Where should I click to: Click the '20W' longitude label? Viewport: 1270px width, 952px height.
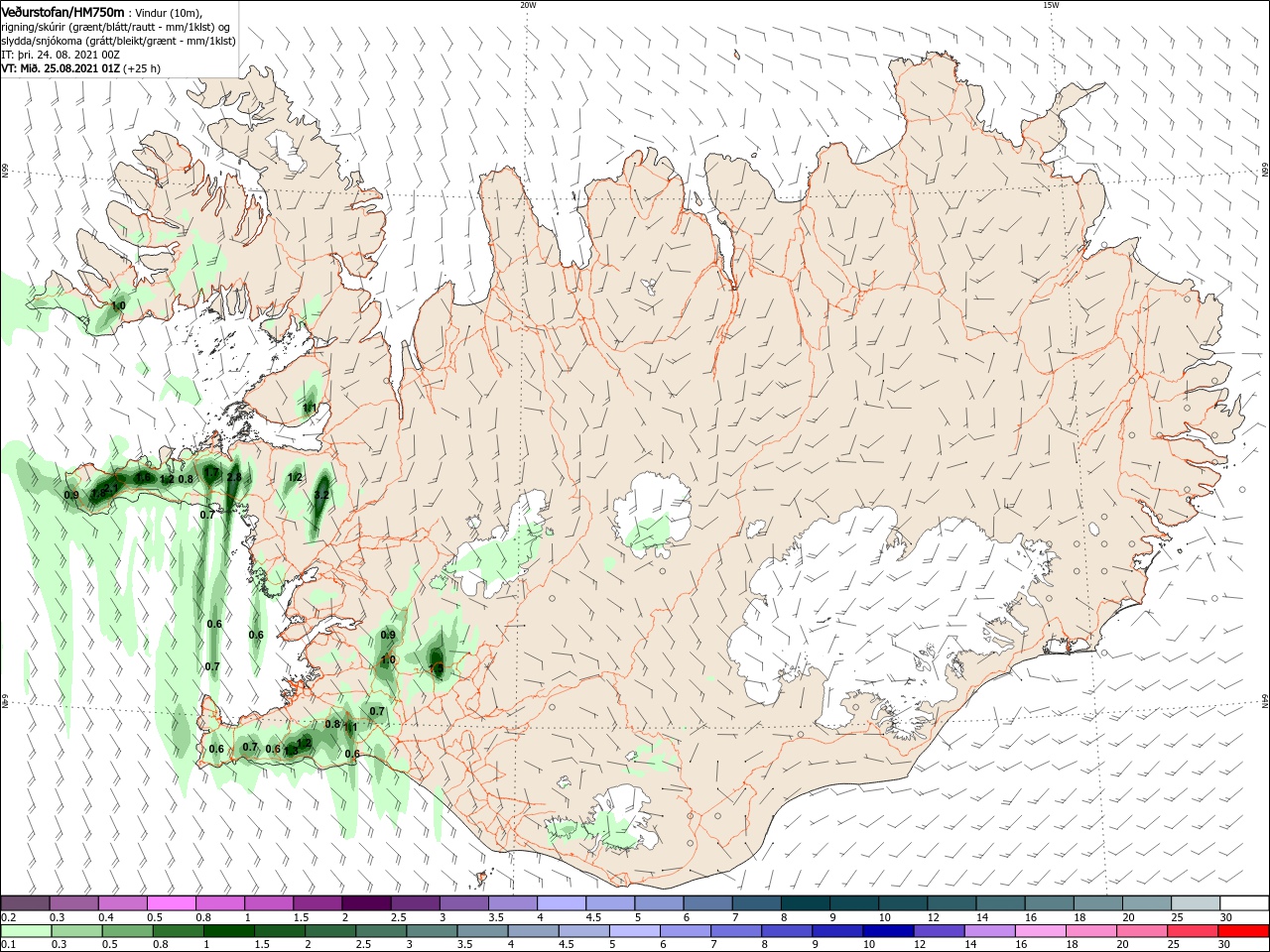[528, 5]
